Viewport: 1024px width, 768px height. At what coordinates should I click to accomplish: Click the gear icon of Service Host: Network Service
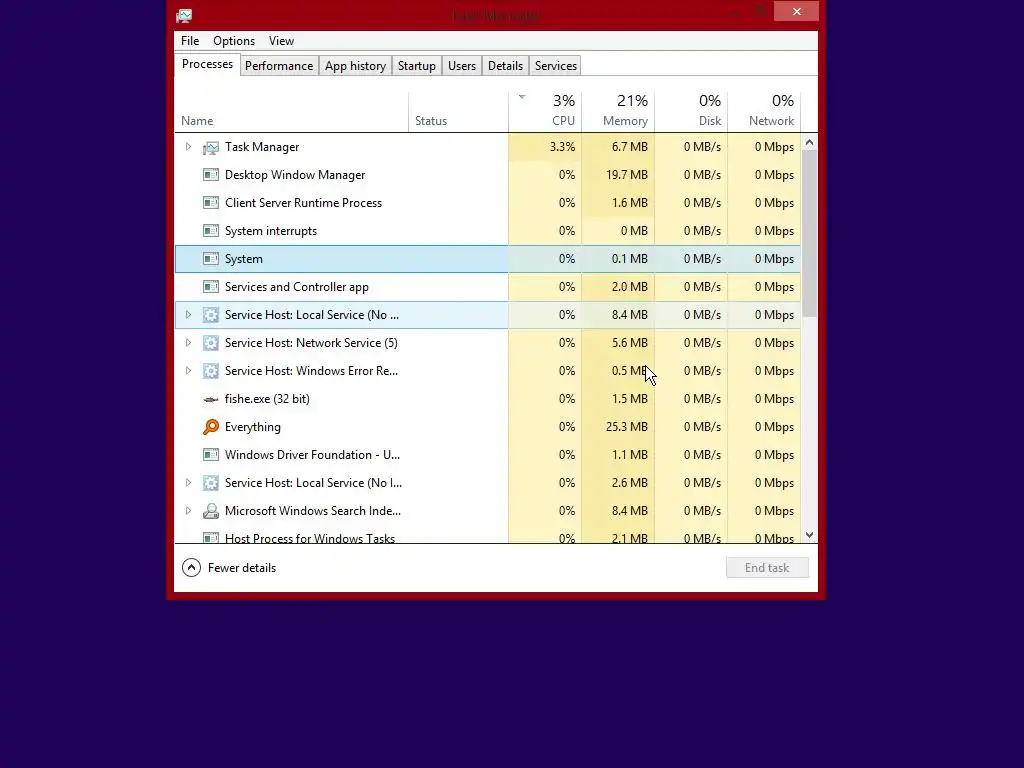[210, 343]
